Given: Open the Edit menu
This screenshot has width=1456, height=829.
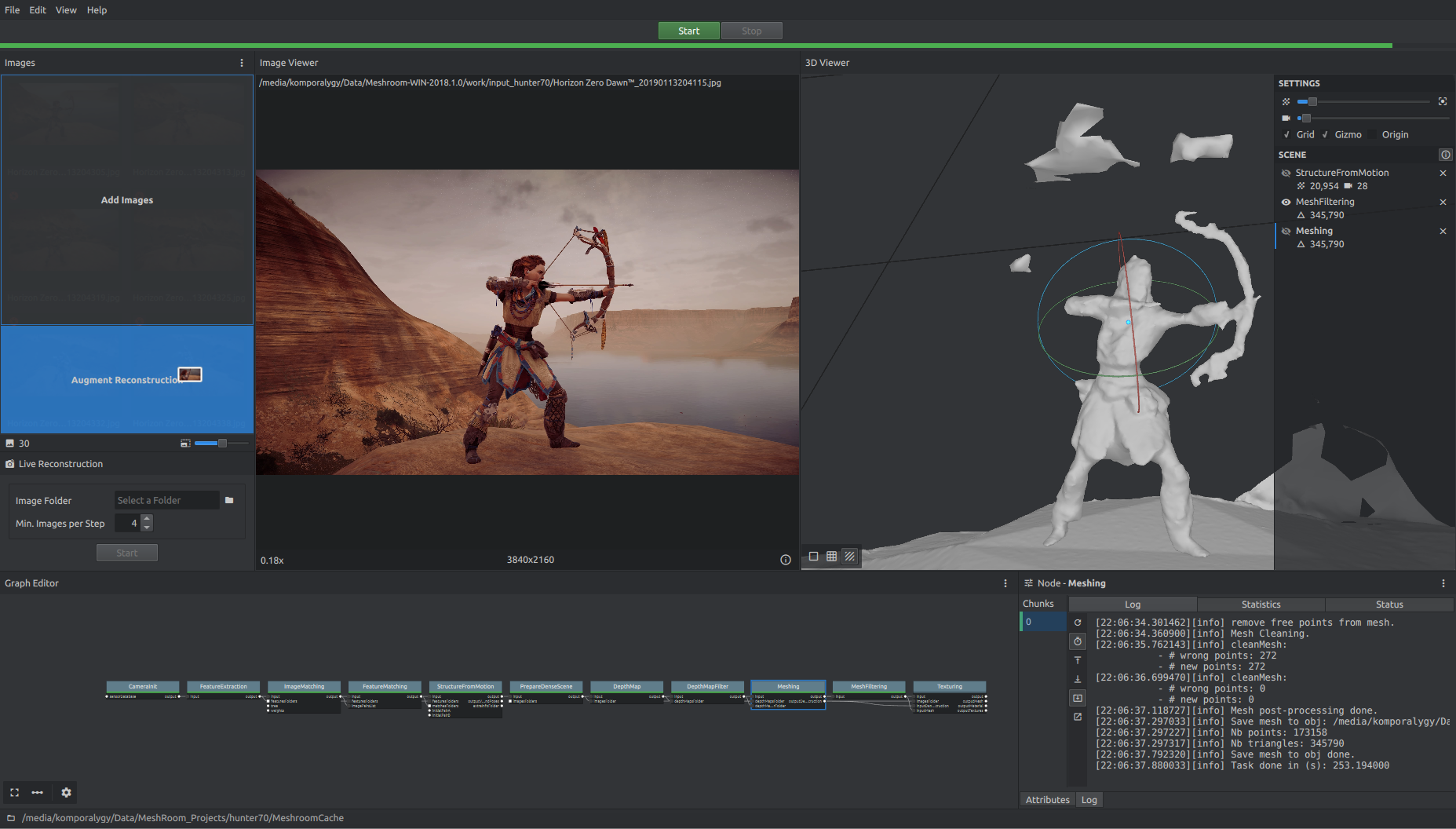Looking at the screenshot, I should point(38,10).
